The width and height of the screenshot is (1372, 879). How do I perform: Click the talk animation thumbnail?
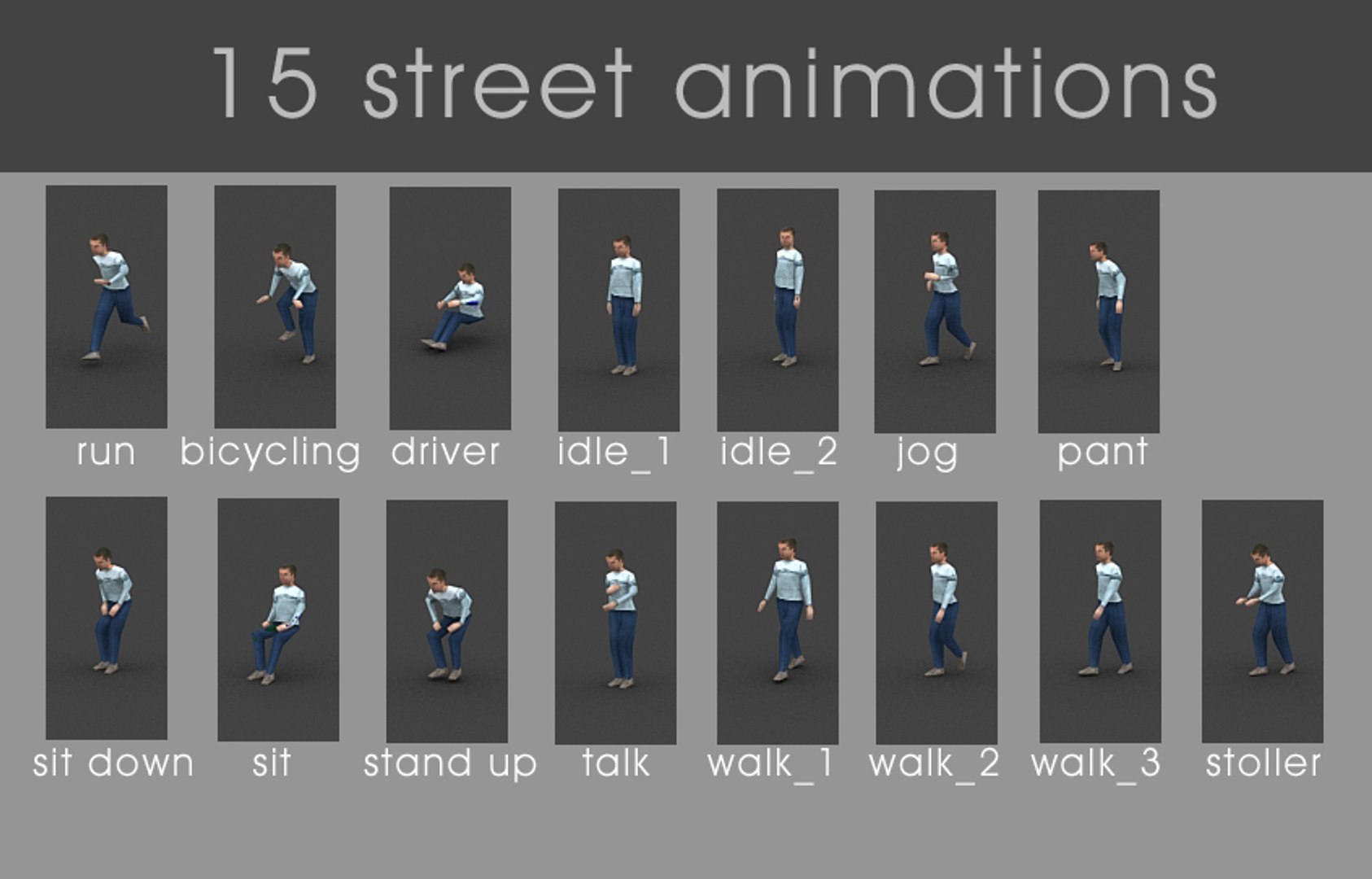click(615, 623)
